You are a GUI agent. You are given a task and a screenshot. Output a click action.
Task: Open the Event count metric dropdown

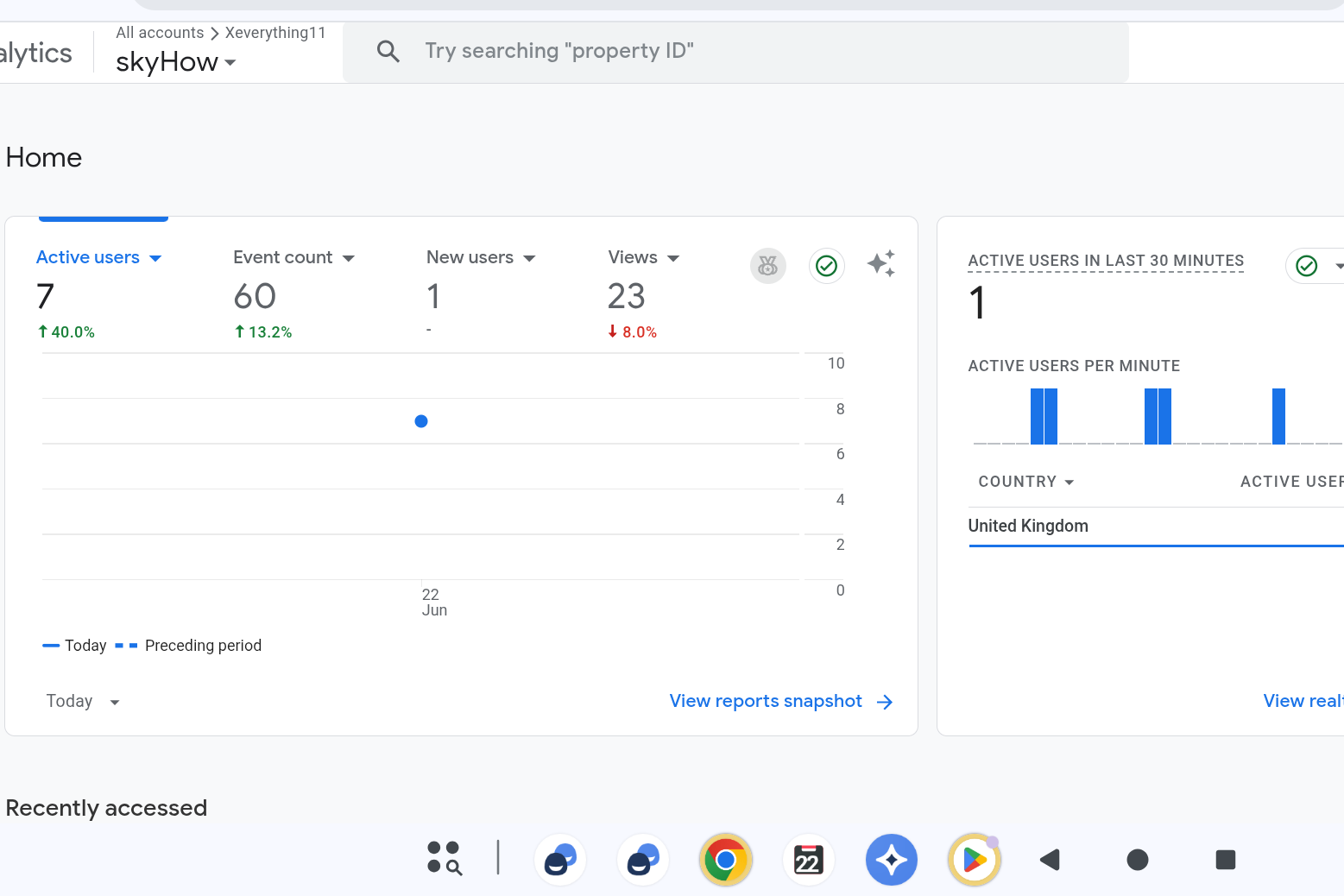349,258
